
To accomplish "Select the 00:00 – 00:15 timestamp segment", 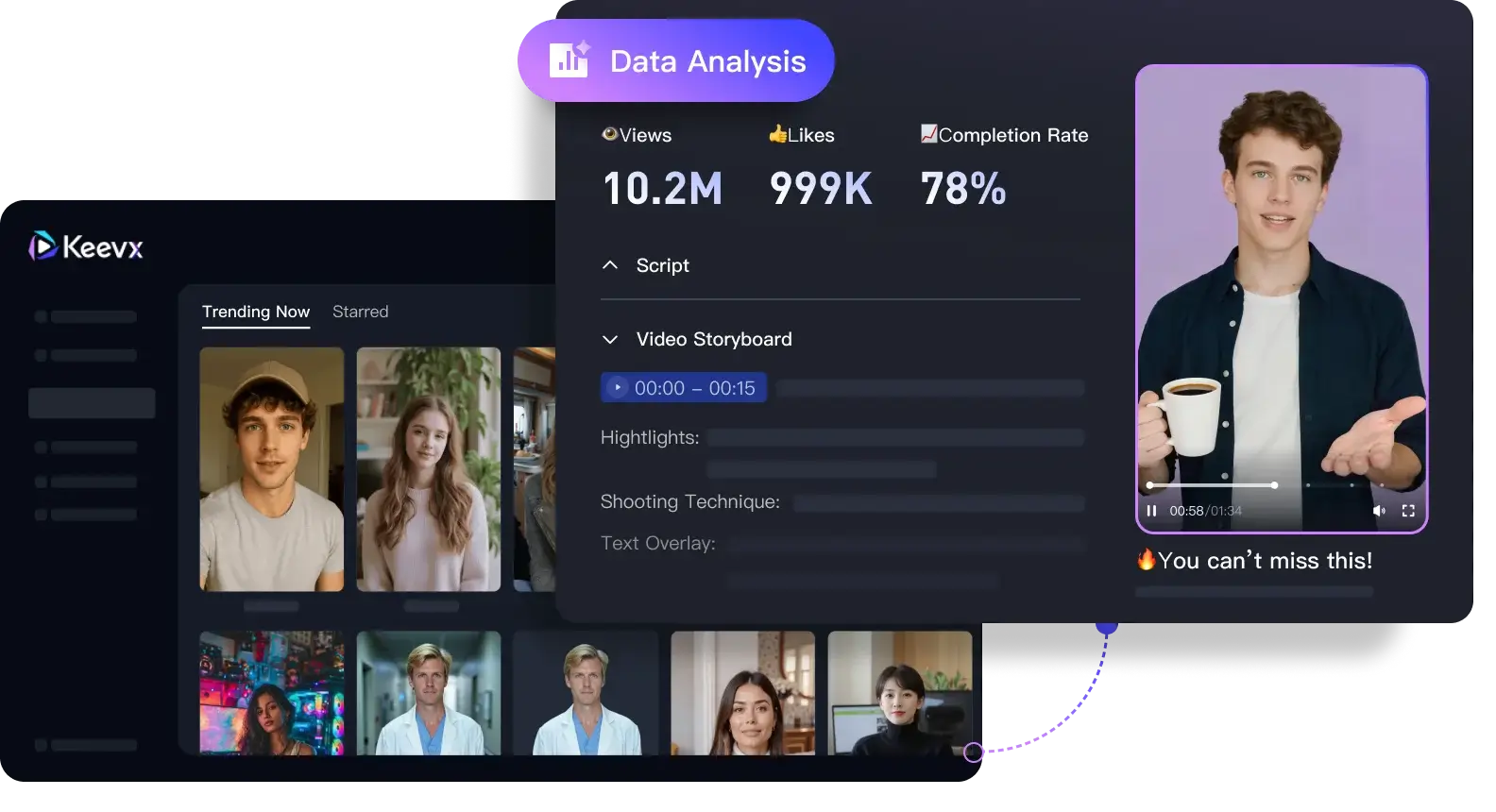I will coord(694,388).
